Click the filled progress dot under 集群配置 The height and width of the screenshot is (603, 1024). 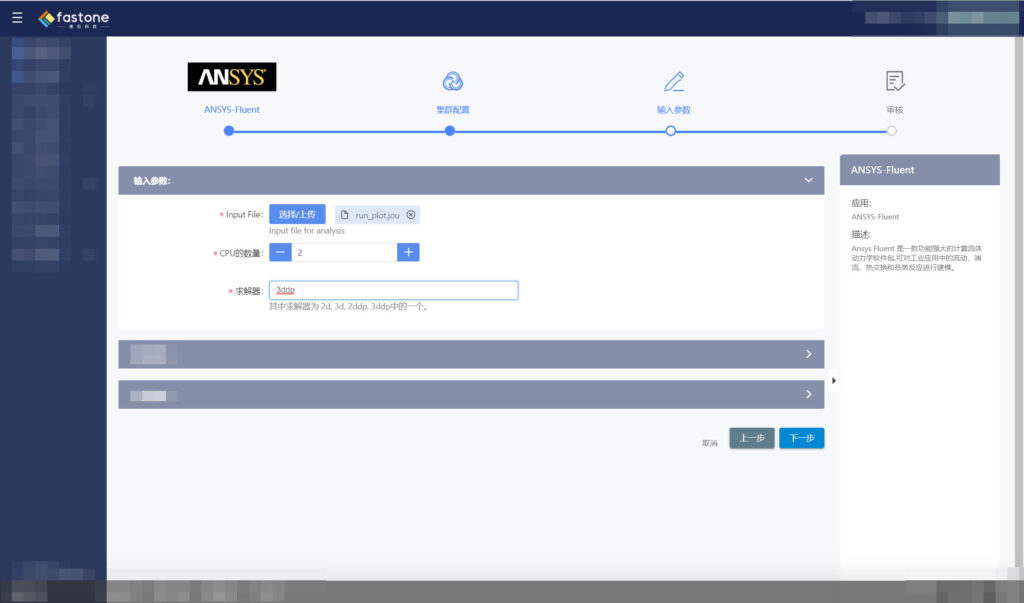coord(450,130)
